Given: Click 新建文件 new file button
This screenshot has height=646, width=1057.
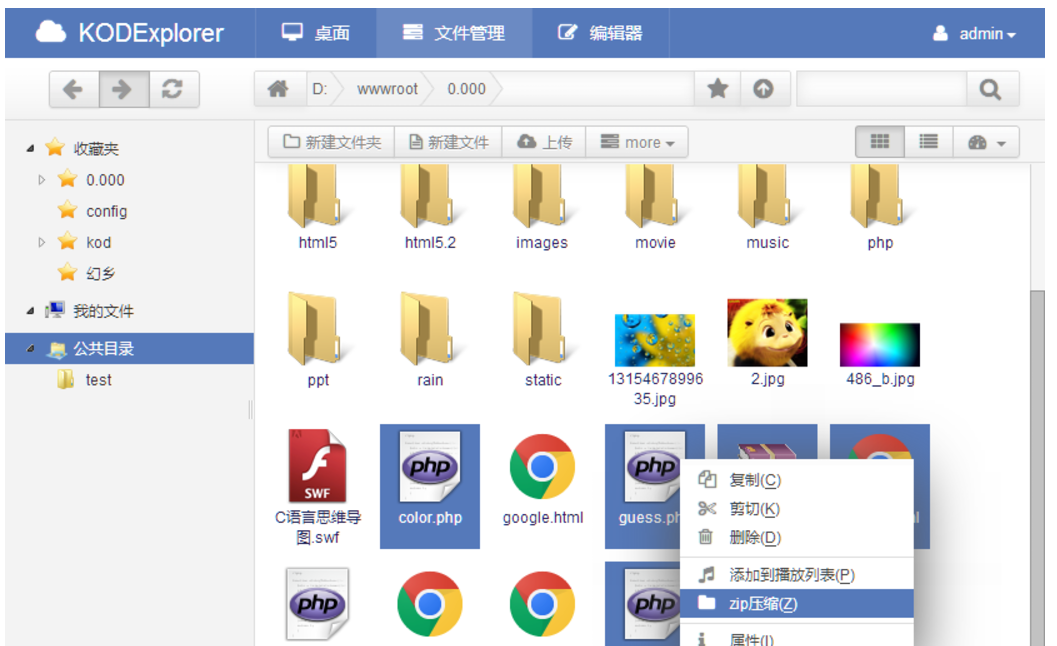Looking at the screenshot, I should pos(448,142).
